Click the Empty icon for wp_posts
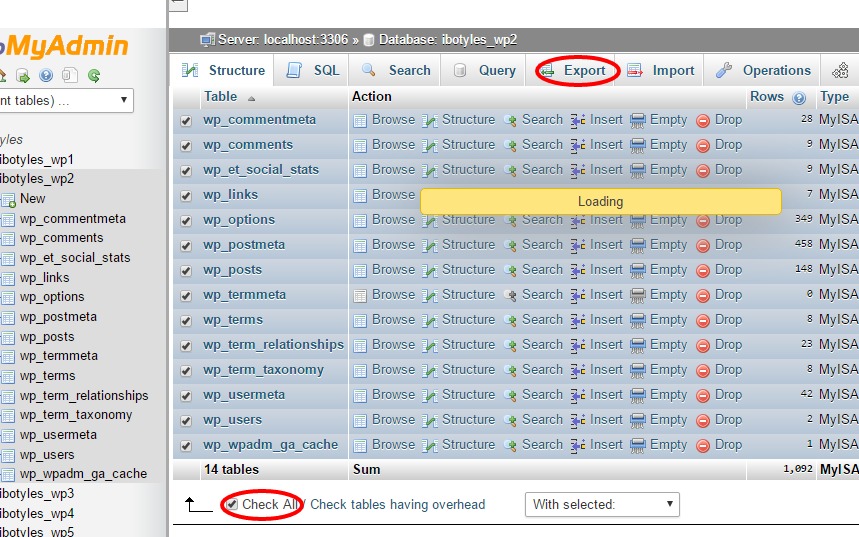The height and width of the screenshot is (537, 859). 638,271
